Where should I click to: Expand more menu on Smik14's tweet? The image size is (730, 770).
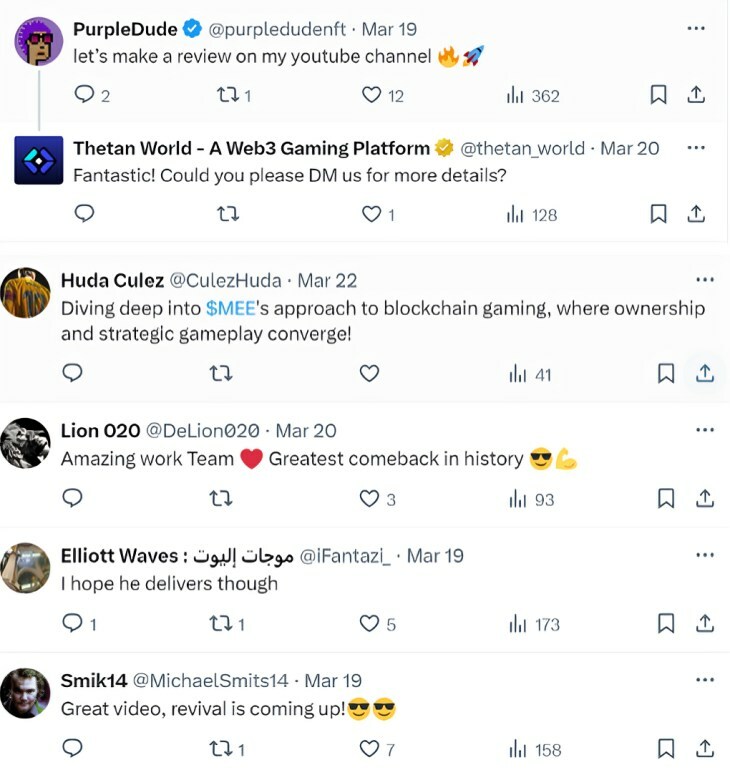[704, 680]
